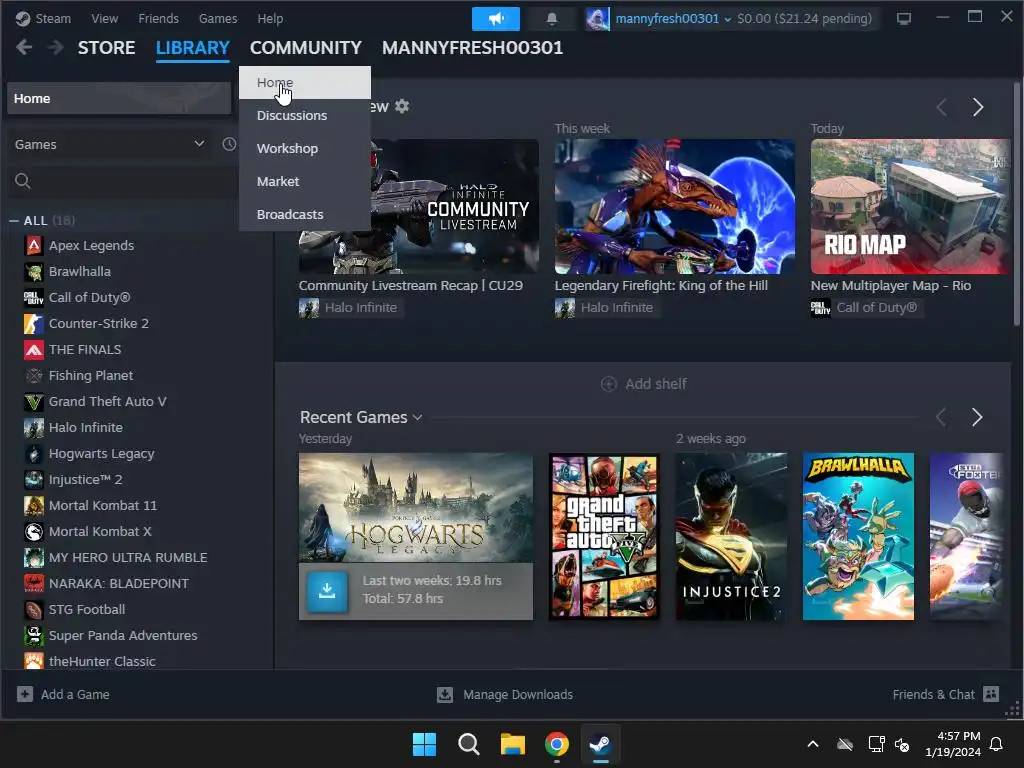This screenshot has width=1024, height=768.
Task: Select Fishing Planet in the games list
Action: point(91,376)
